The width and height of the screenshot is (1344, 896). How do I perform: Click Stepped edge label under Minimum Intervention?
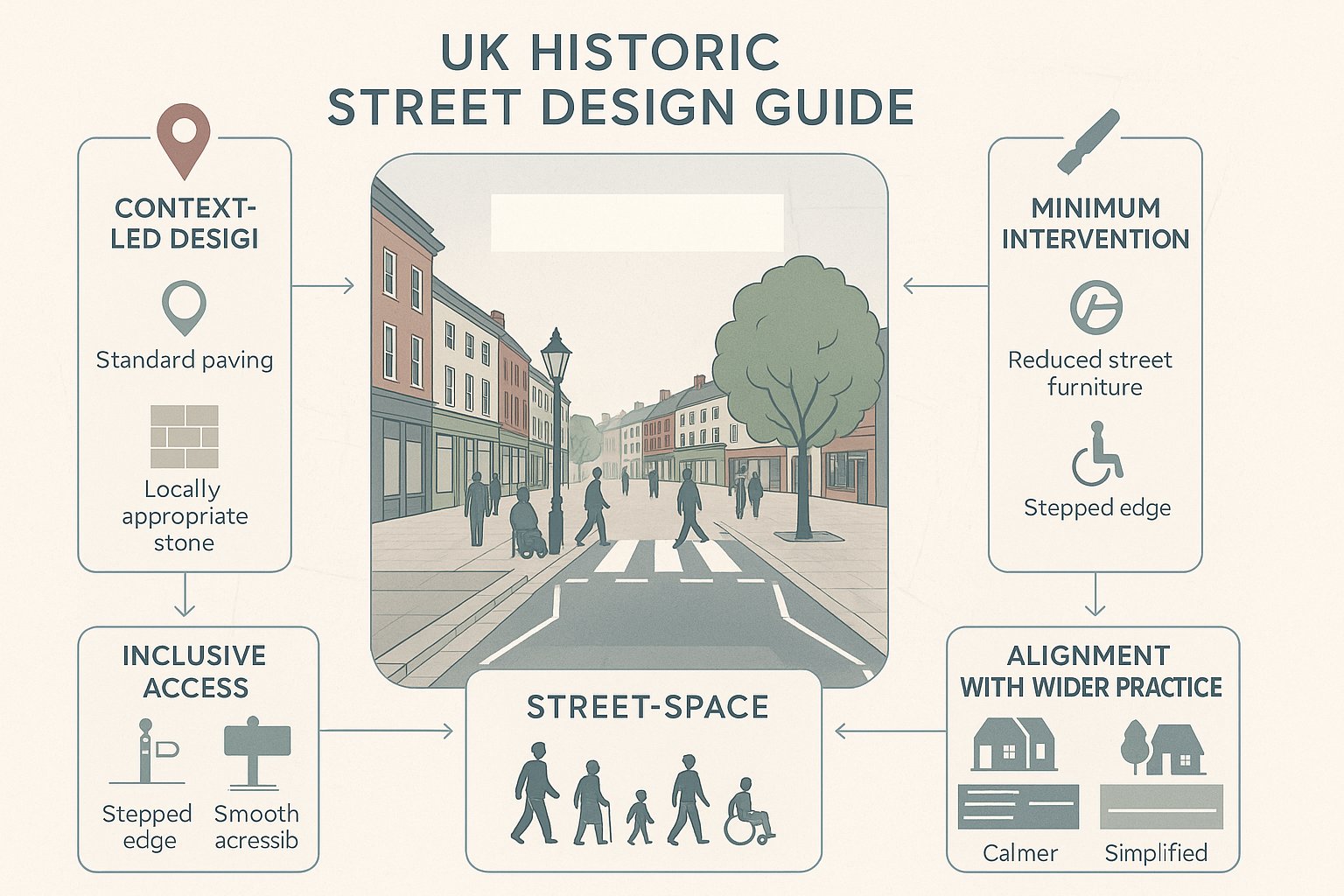1097,508
